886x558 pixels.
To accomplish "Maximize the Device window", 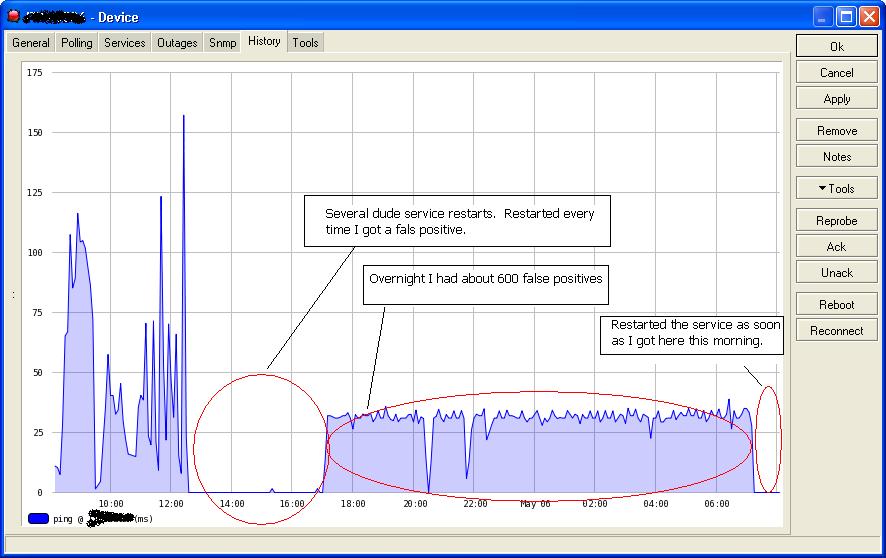I will pyautogui.click(x=846, y=17).
